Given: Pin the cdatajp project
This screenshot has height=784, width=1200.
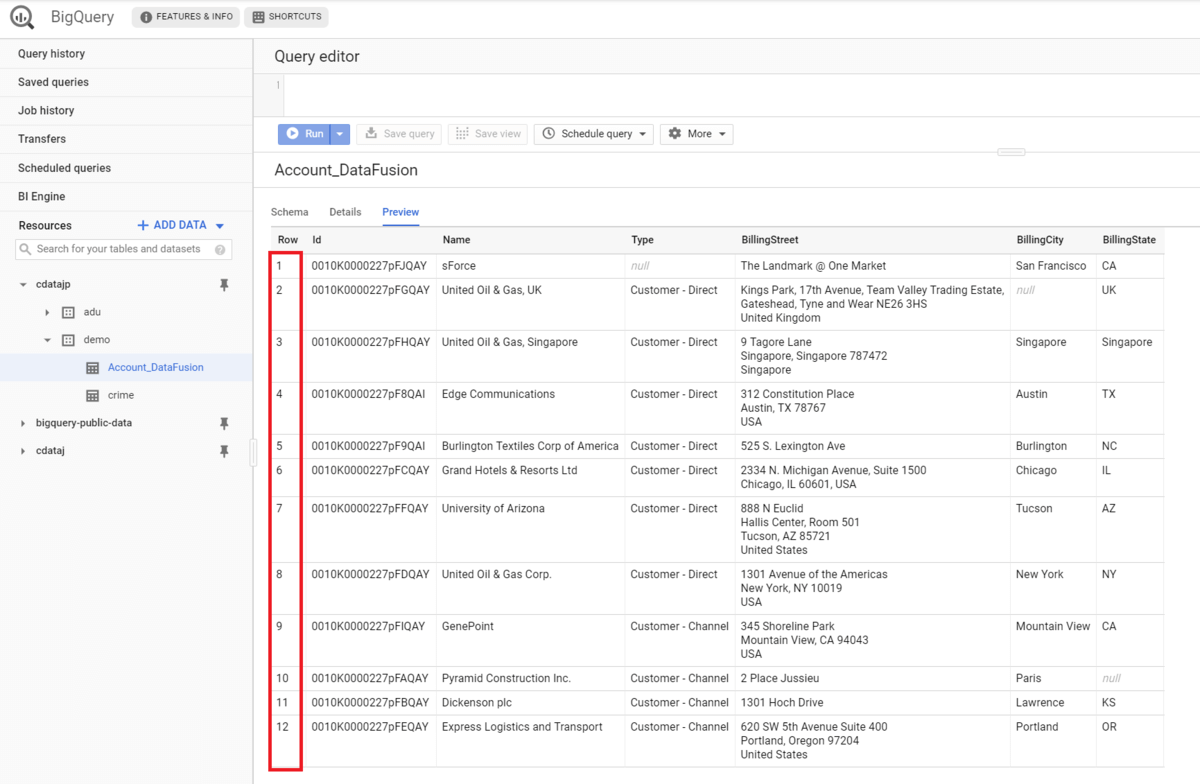Looking at the screenshot, I should pyautogui.click(x=224, y=285).
